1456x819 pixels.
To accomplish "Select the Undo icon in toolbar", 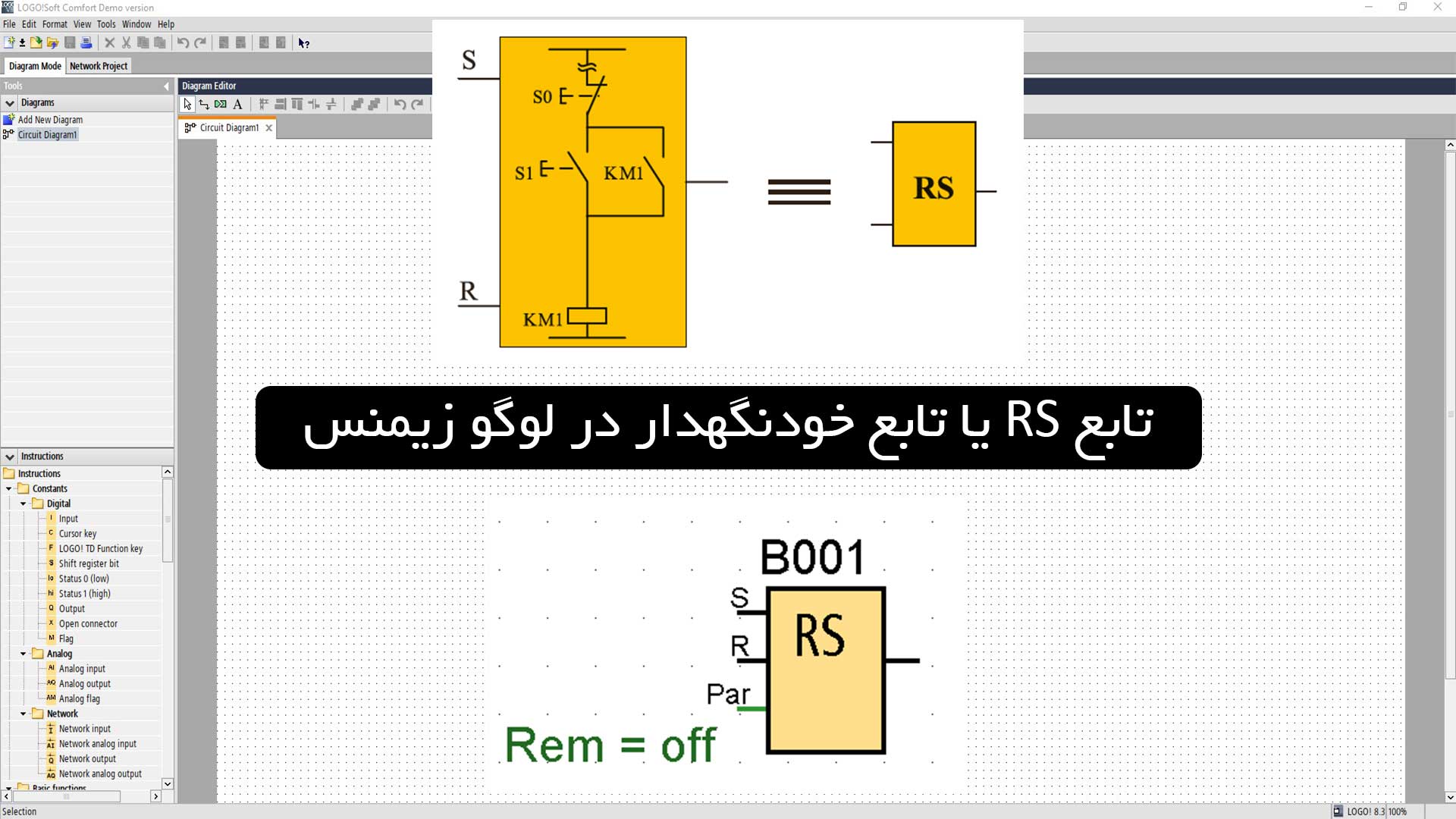I will (x=183, y=42).
